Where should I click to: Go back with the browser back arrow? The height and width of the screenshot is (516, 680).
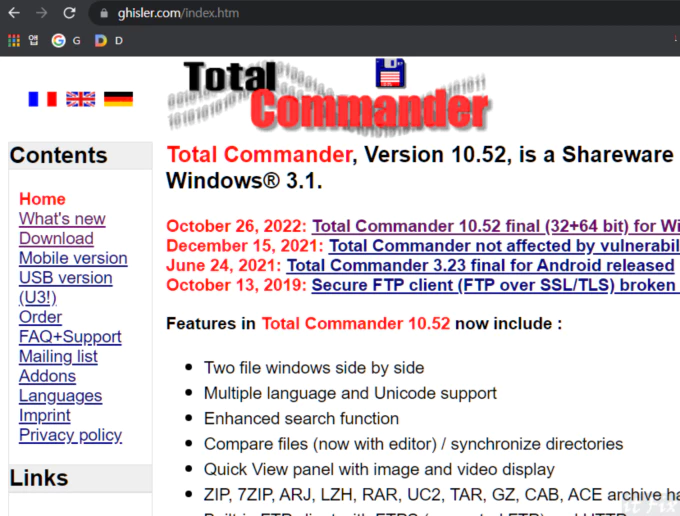pyautogui.click(x=14, y=13)
